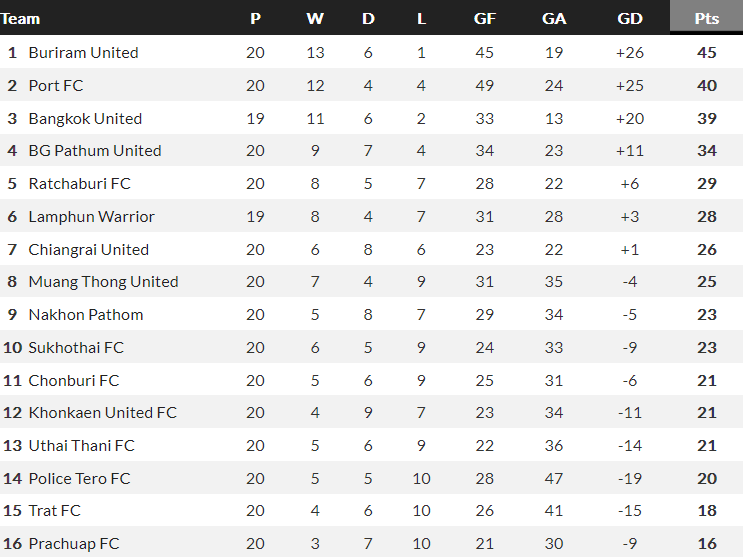The height and width of the screenshot is (557, 743).
Task: Click Ratchaburi FC team name
Action: point(79,184)
